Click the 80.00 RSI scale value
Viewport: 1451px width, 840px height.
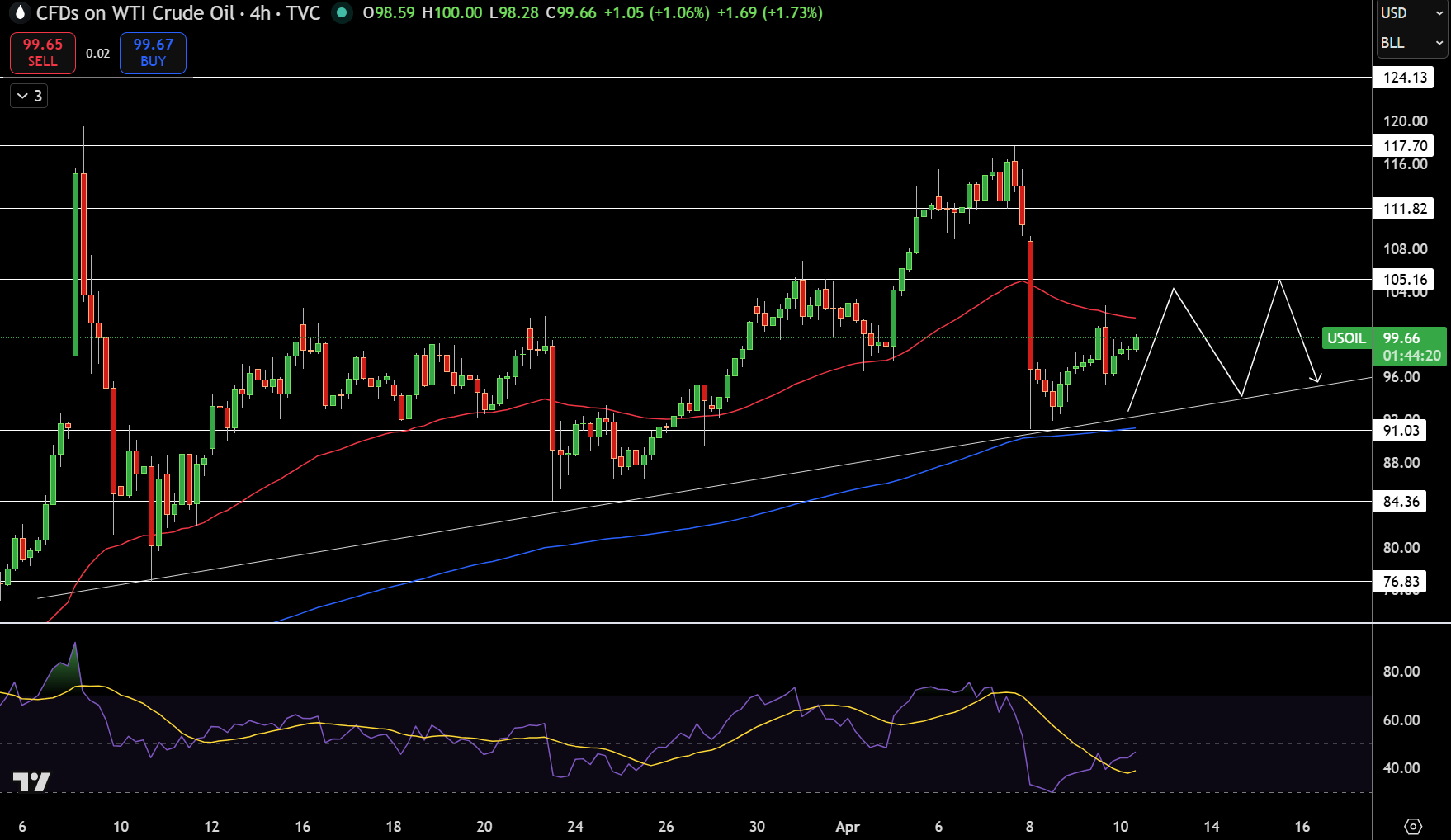(1401, 672)
